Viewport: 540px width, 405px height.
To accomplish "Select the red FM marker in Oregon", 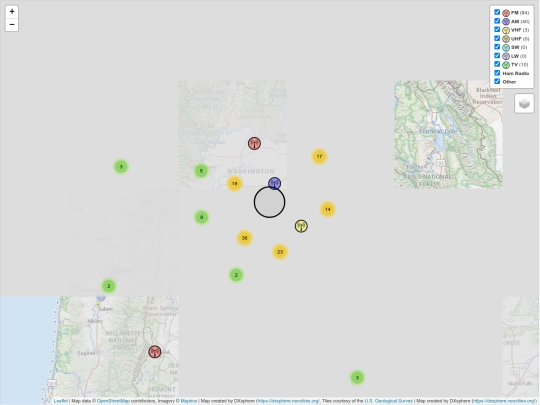I will 155,352.
